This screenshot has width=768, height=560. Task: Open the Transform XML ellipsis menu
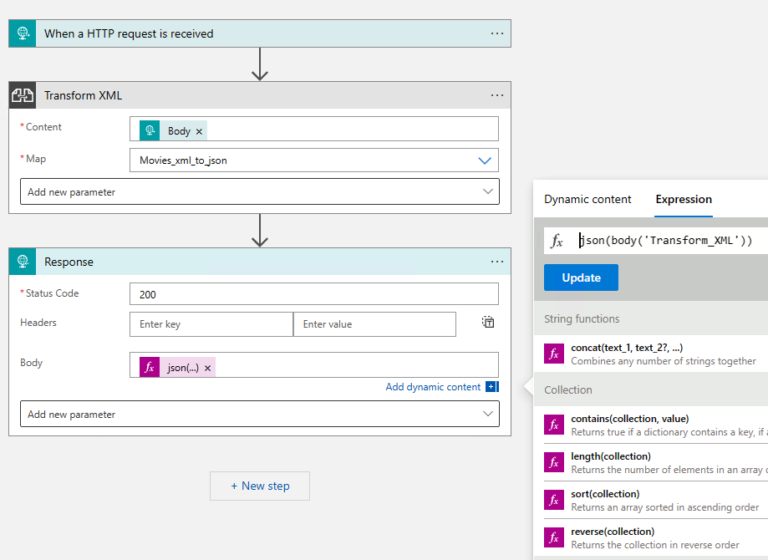coord(497,95)
